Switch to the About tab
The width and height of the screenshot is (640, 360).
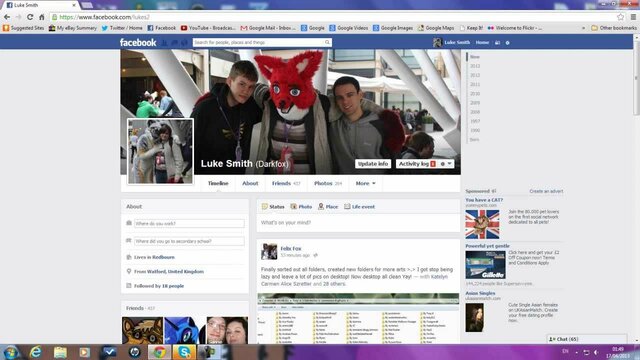(250, 183)
